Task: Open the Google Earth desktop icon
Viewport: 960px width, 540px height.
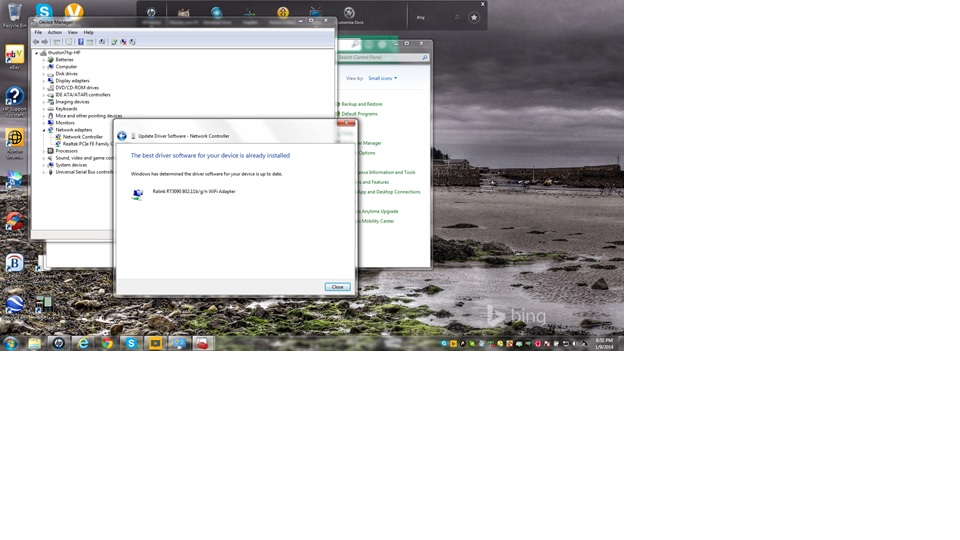Action: [15, 307]
